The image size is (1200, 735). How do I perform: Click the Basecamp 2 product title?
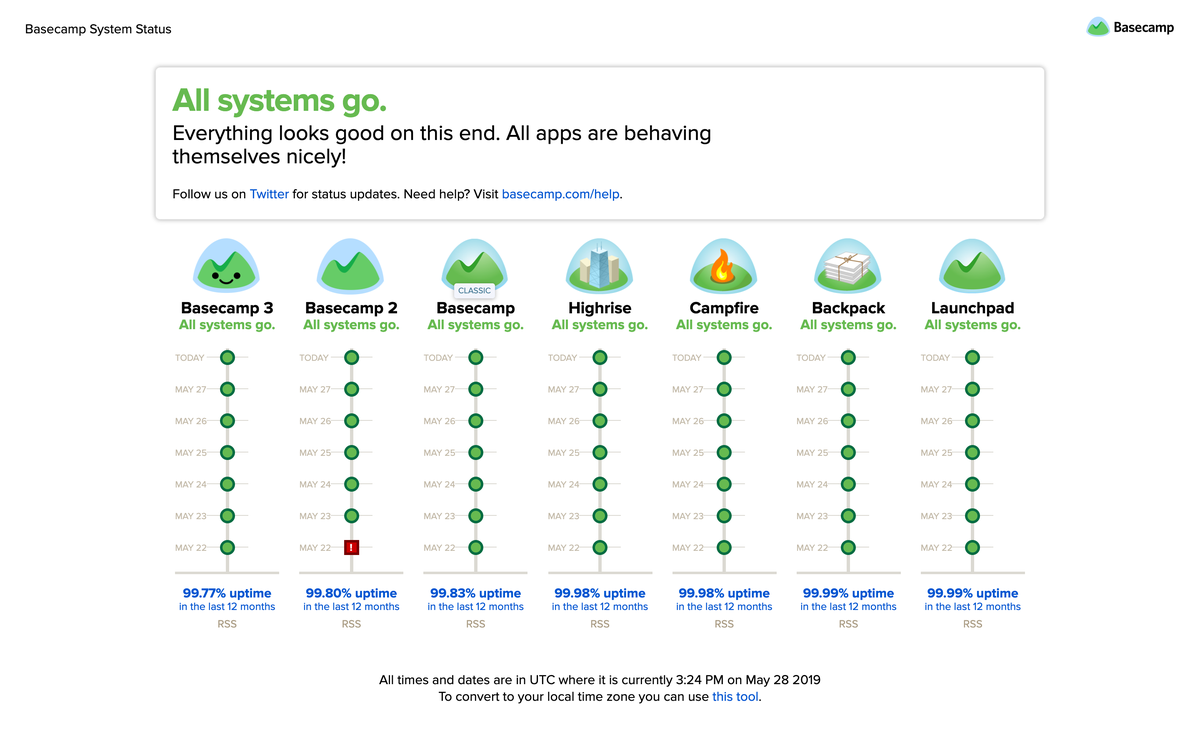coord(351,308)
